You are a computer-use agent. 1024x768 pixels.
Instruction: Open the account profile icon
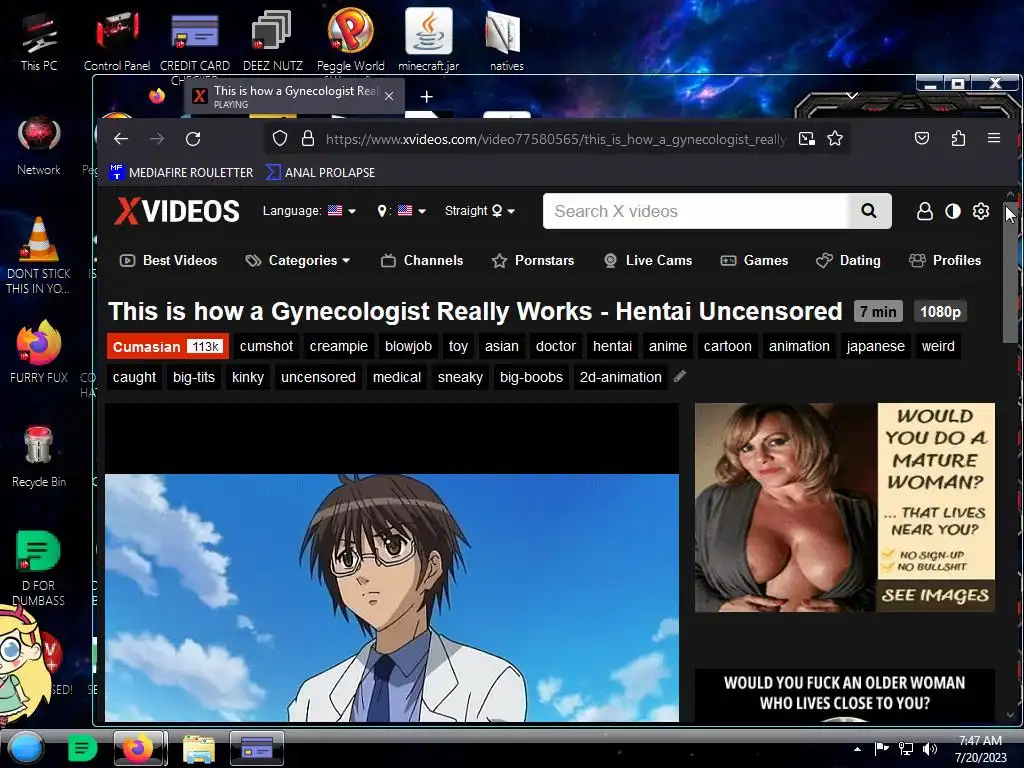click(925, 211)
